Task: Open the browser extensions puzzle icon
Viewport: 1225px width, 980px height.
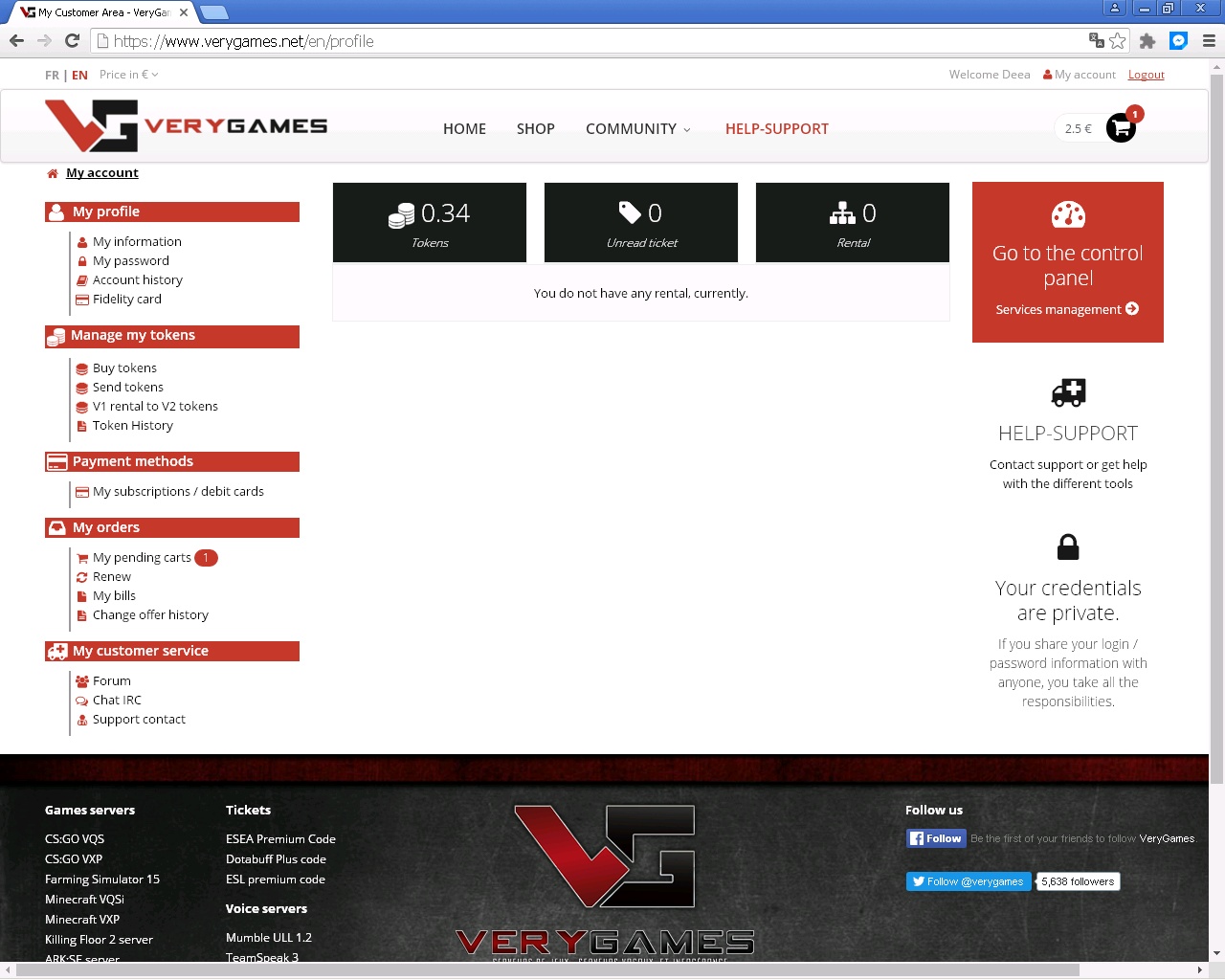Action: pyautogui.click(x=1147, y=41)
